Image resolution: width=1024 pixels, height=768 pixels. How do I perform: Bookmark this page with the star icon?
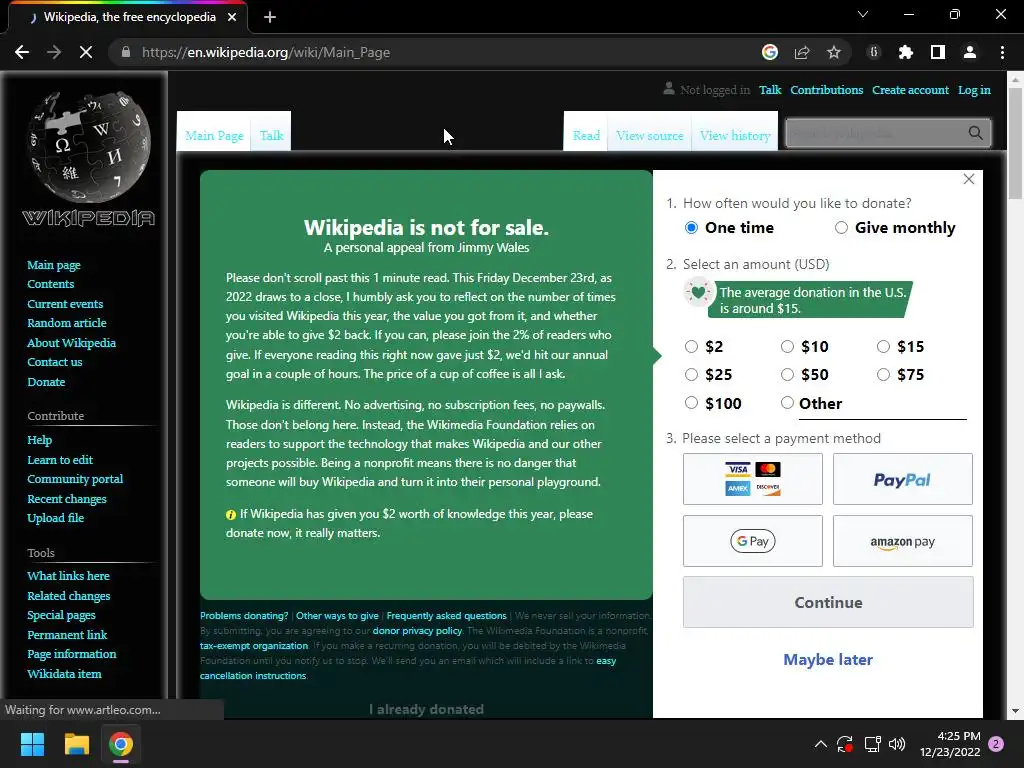(834, 52)
